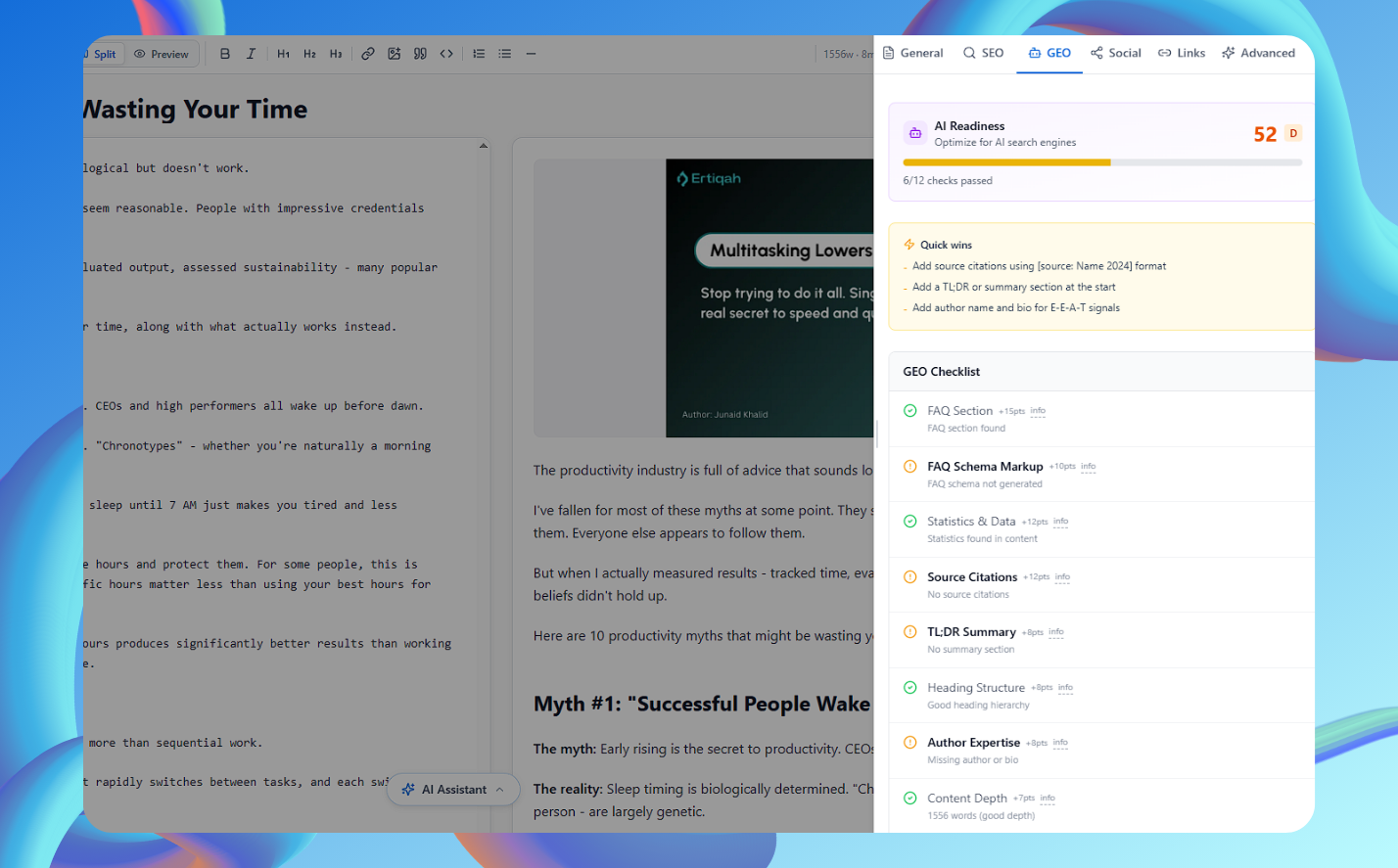Screen dimensions: 1398x868
Task: Click the green check beside FAQ Section
Action: point(909,411)
